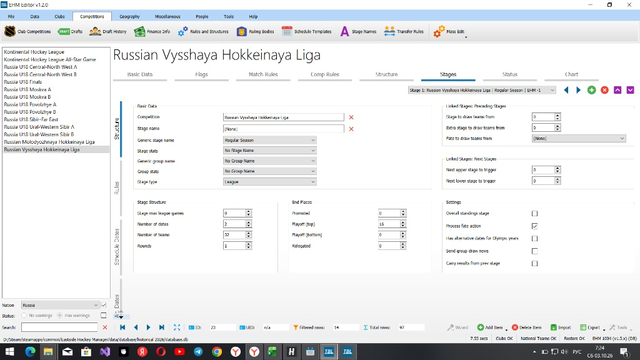Open Rules and Structures toolbar icon
Screen dimensions: 640x360
pos(182,31)
